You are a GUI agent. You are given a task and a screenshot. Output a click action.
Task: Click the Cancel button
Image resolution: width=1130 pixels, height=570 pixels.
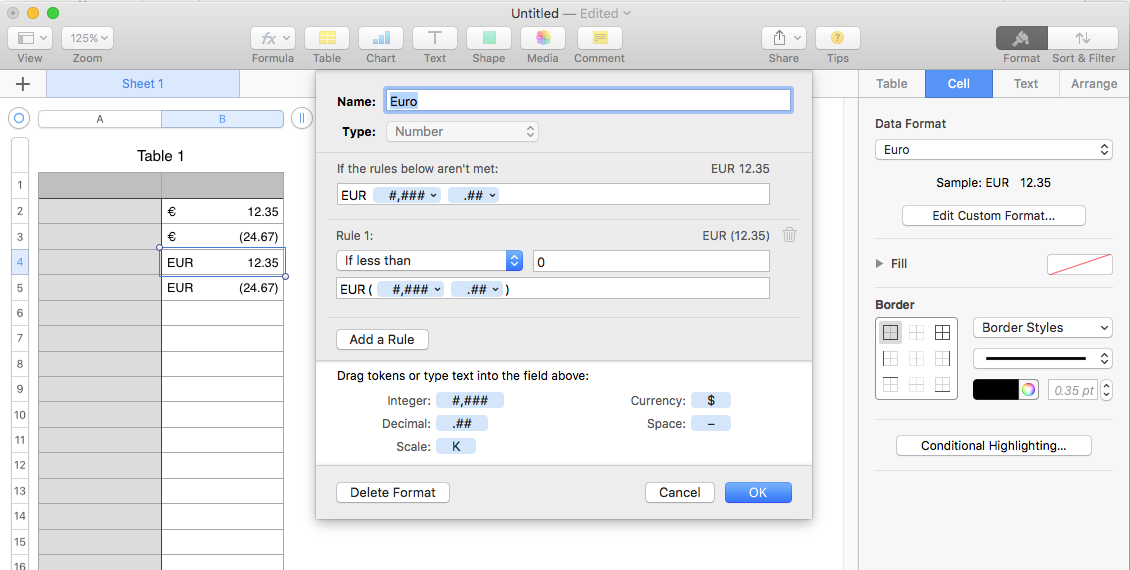point(680,492)
